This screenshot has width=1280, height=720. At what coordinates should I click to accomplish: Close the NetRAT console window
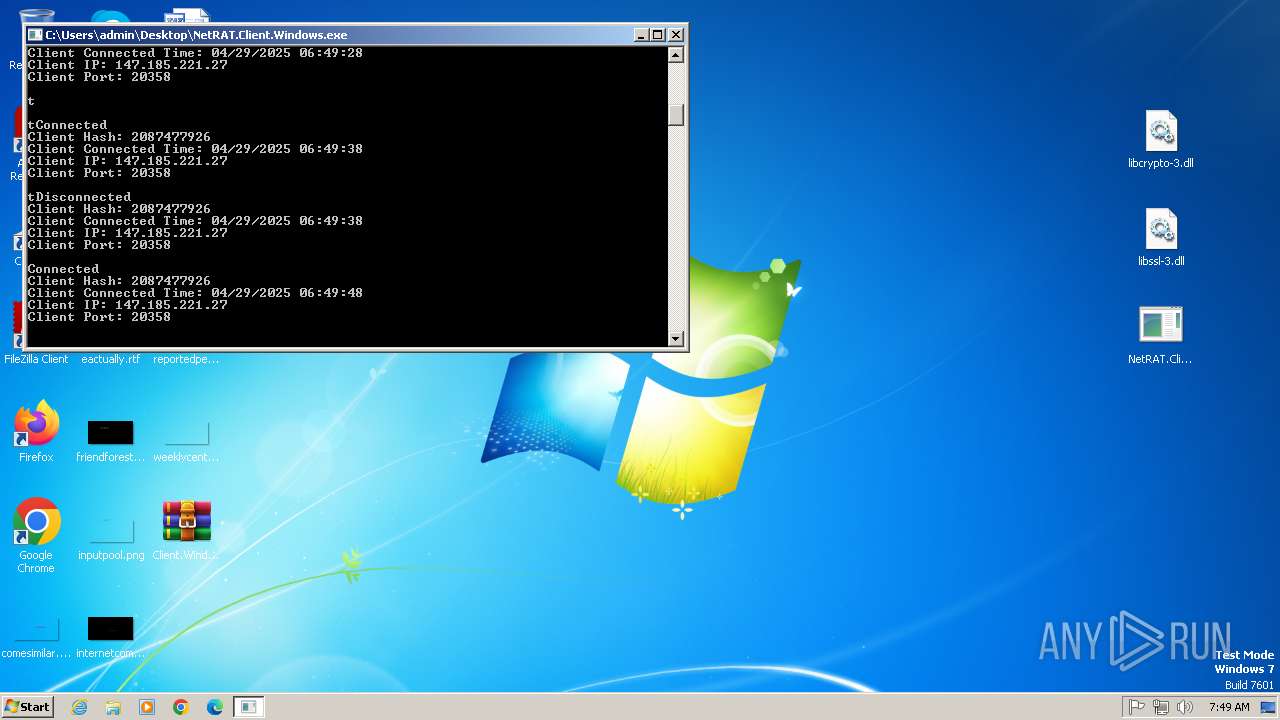(676, 35)
